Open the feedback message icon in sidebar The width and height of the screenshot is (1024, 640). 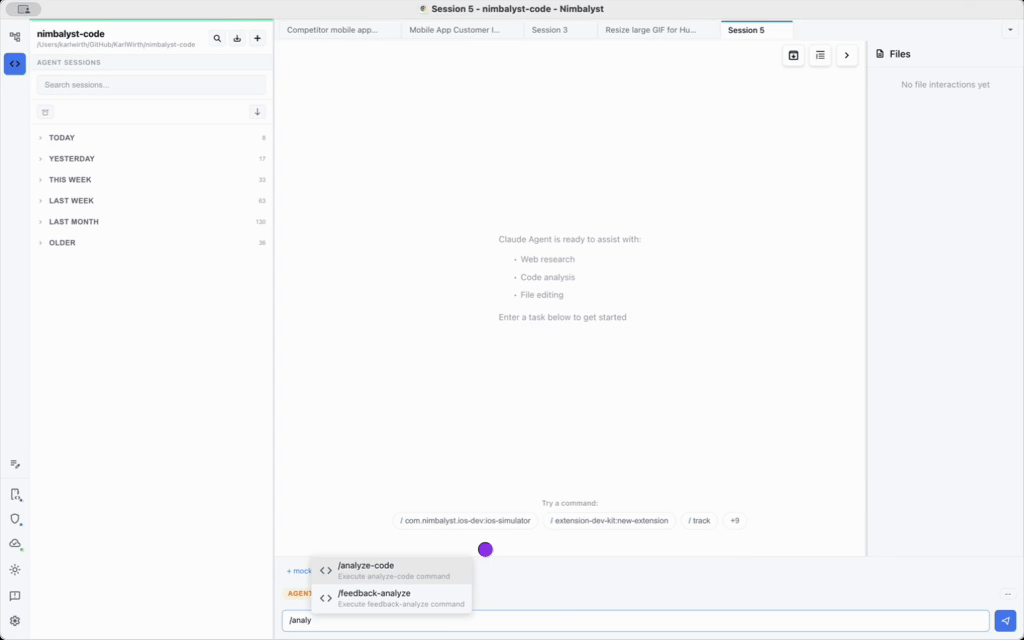point(14,594)
